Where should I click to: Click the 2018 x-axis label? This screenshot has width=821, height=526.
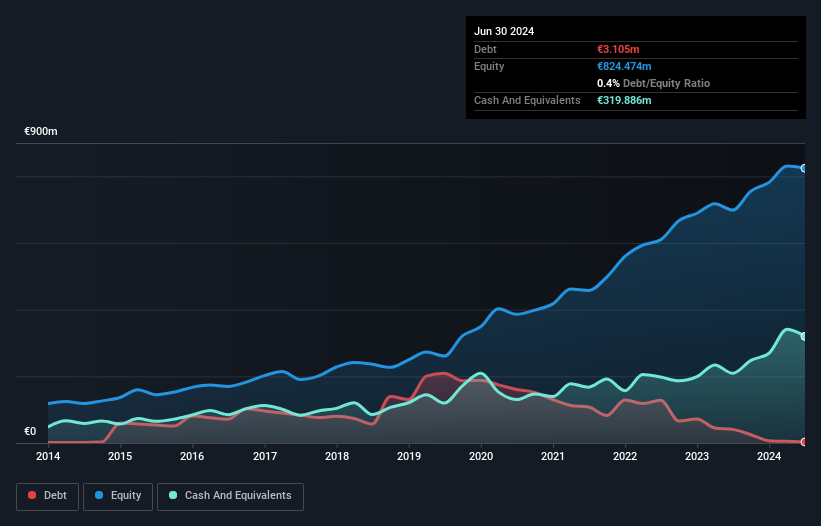[337, 456]
